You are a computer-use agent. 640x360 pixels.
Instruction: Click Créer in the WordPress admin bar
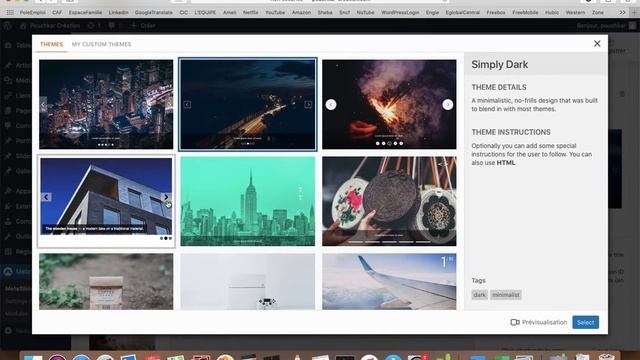pyautogui.click(x=143, y=26)
